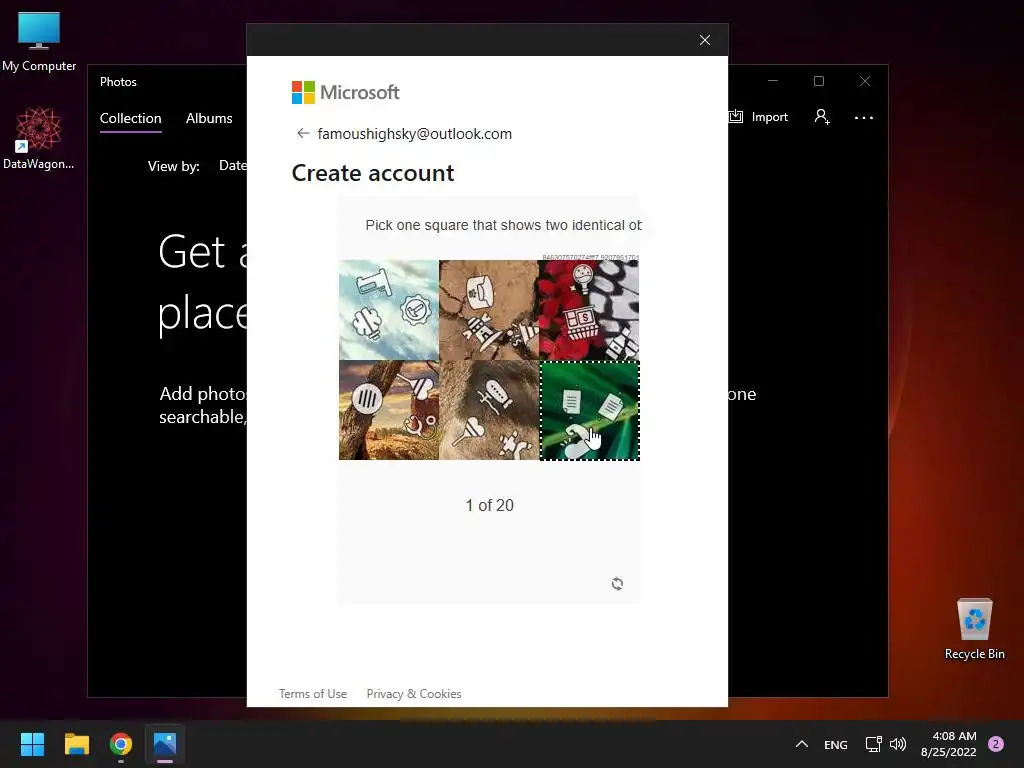This screenshot has width=1024, height=768.
Task: Pick the brown fur puzzle square
Action: 489,410
